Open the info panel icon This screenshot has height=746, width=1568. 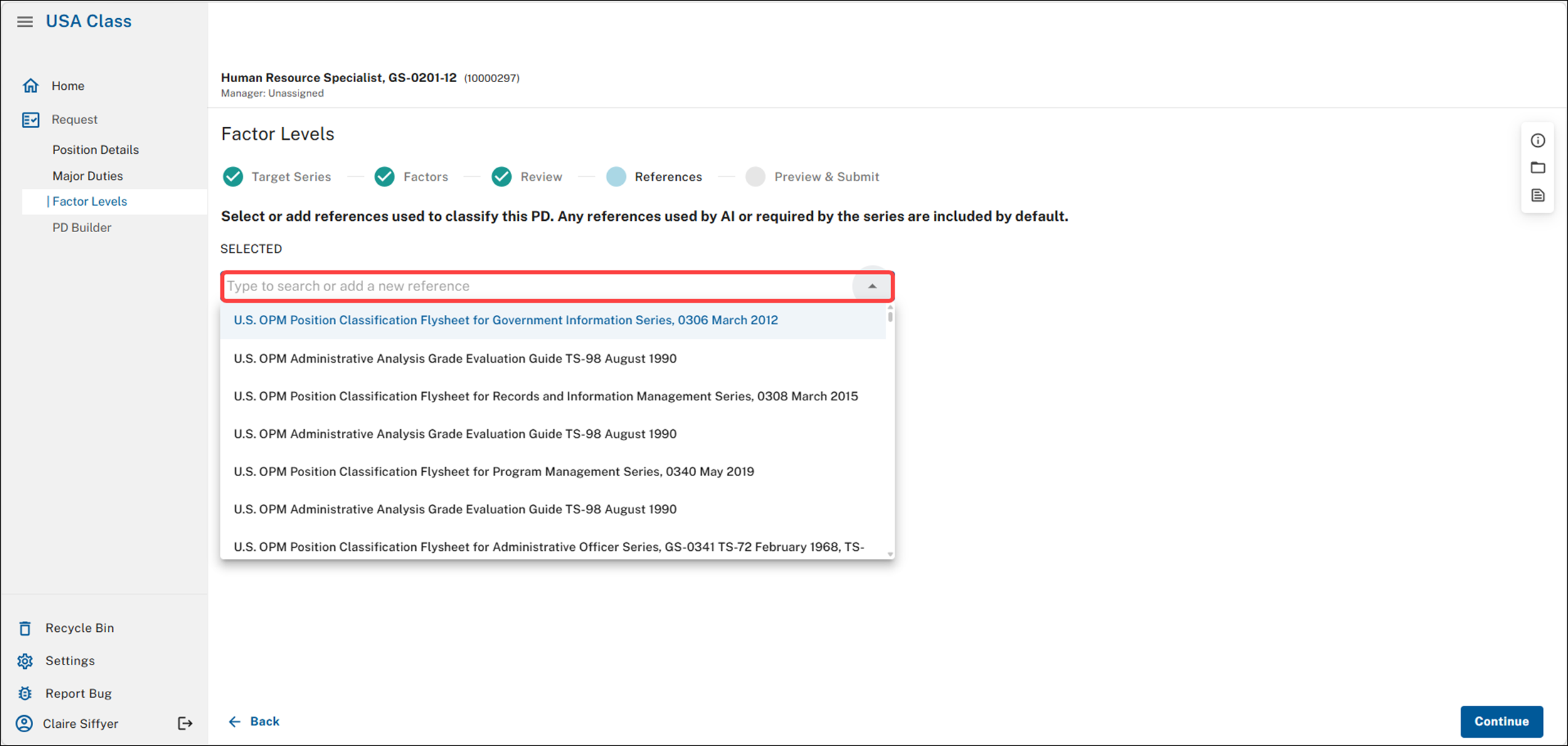(1538, 141)
